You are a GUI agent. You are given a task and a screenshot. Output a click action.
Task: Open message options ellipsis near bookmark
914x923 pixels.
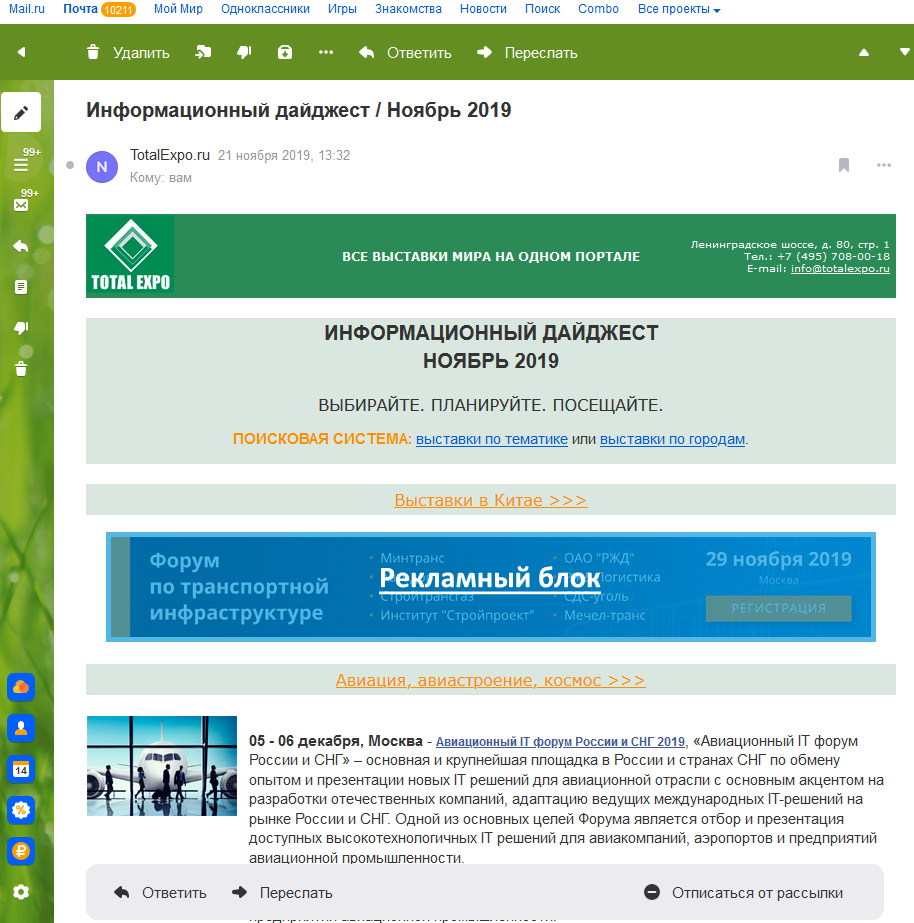pos(884,165)
